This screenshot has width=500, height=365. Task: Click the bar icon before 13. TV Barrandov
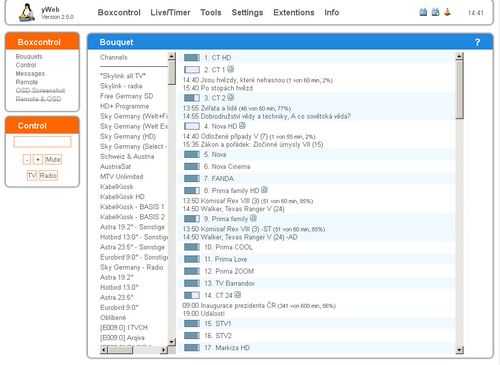(x=192, y=283)
